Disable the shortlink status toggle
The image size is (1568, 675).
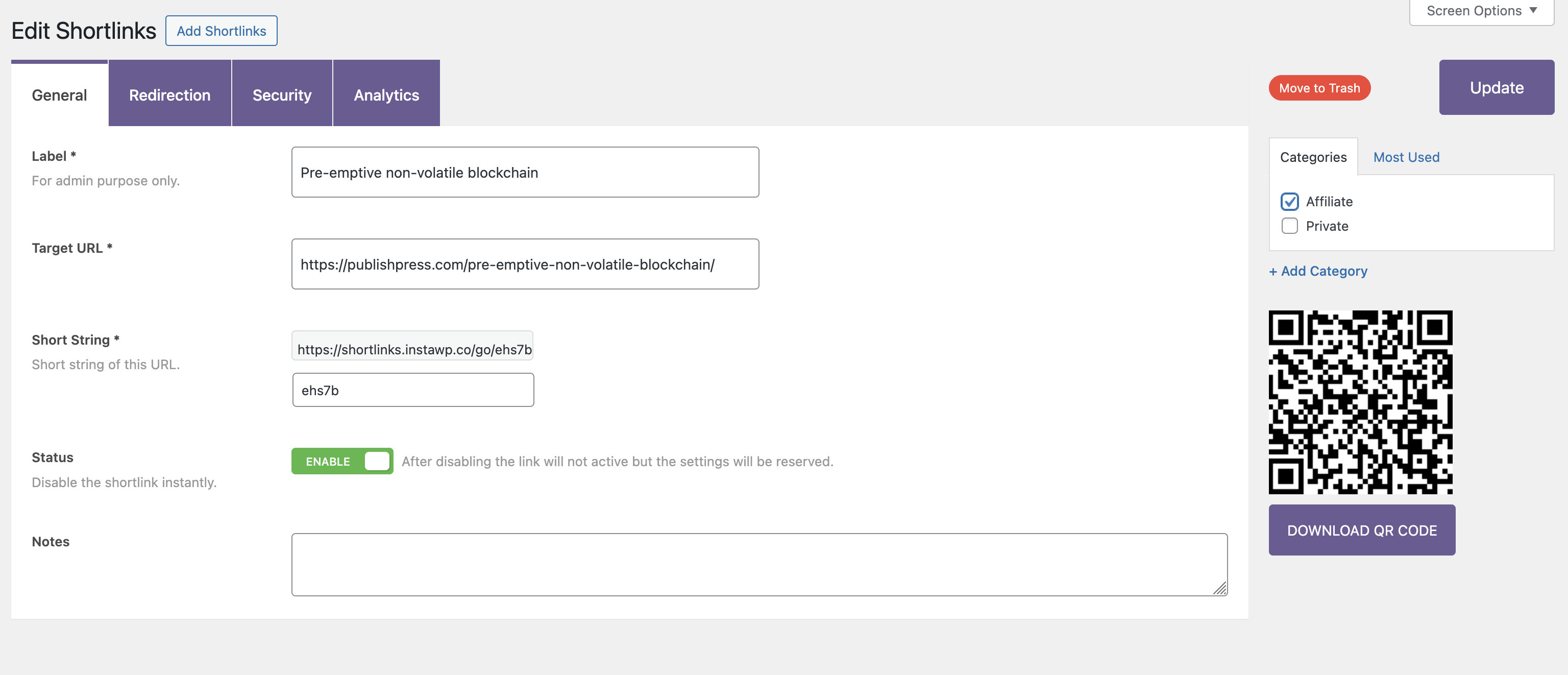342,462
